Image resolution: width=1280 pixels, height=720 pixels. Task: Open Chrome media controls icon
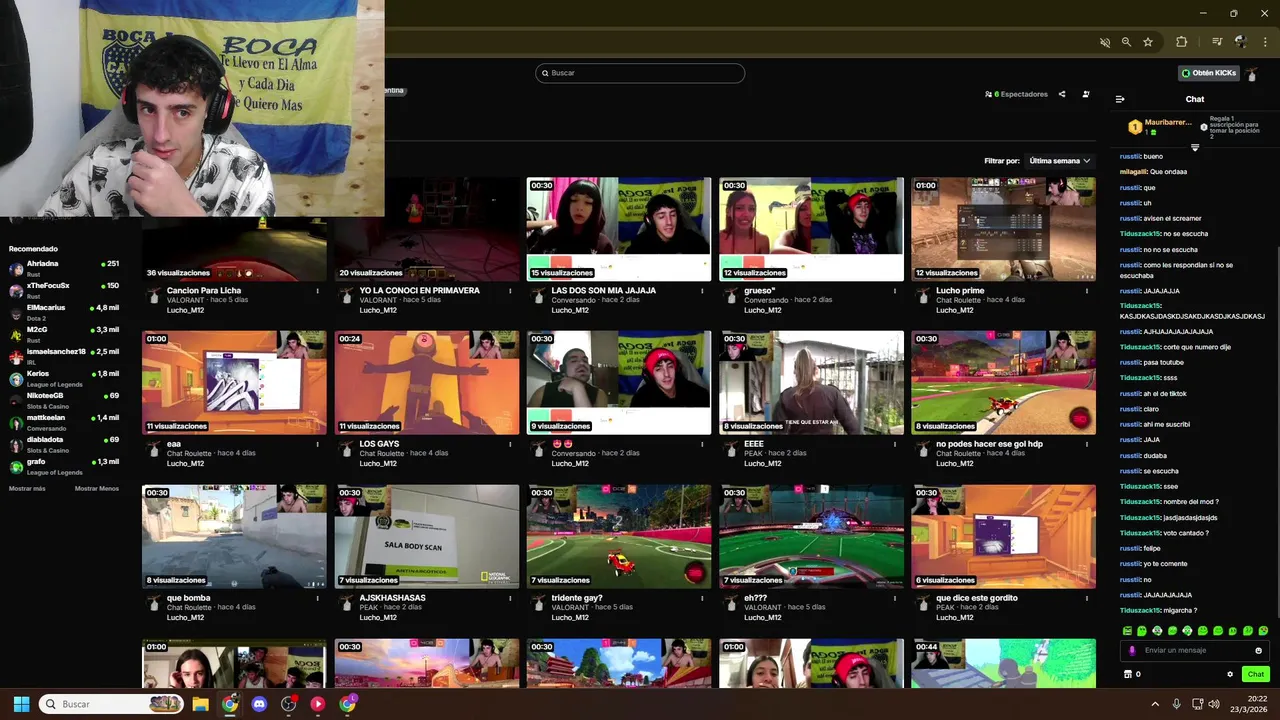coord(1217,42)
